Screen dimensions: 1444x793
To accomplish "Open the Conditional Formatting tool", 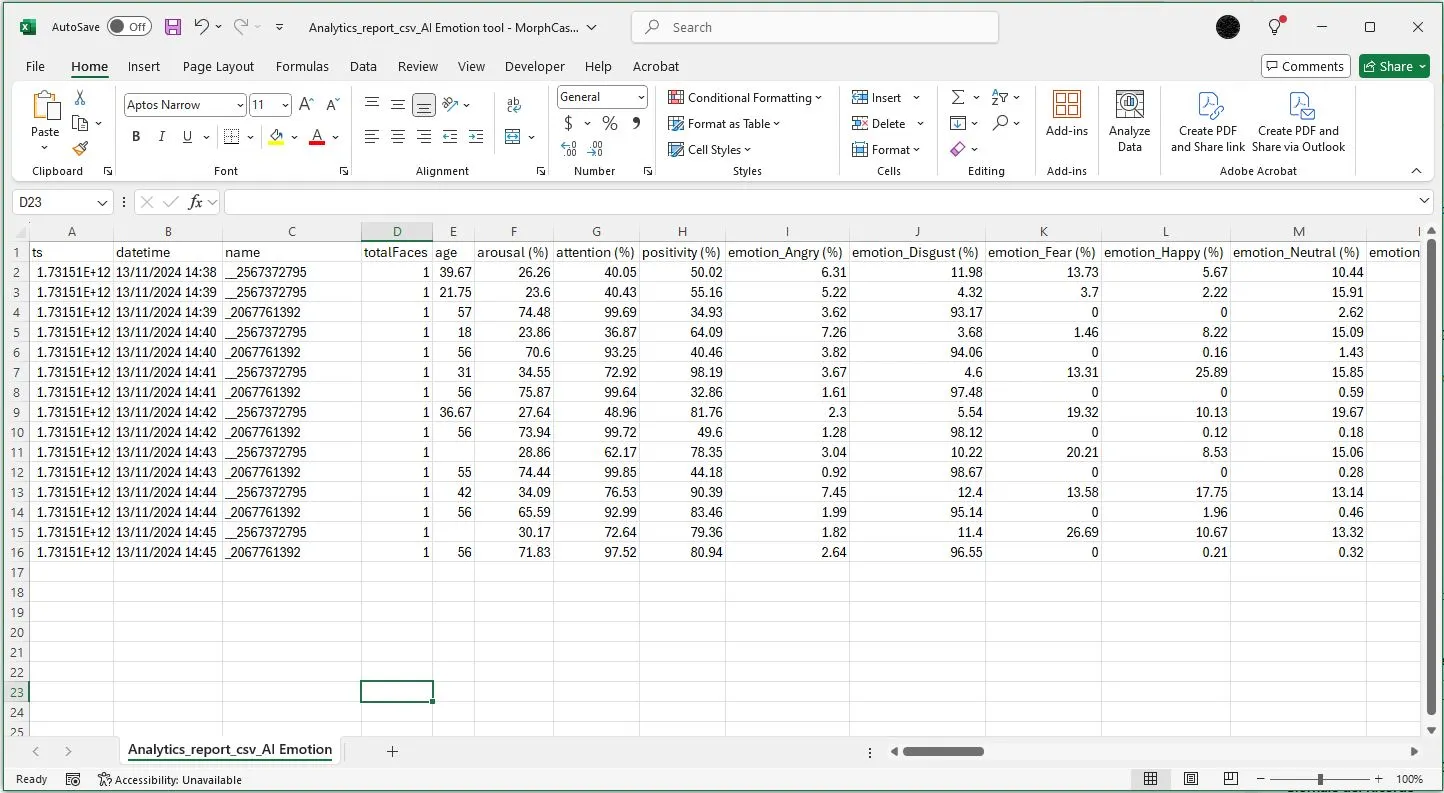I will (745, 97).
